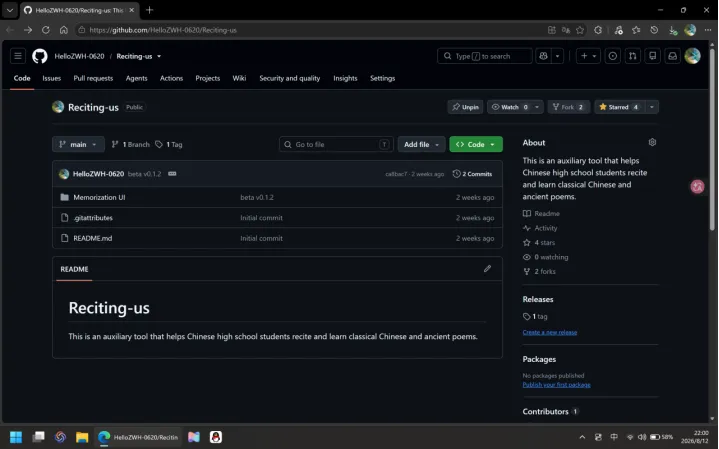
Task: Add this page to favorites star icon
Action: pos(580,30)
